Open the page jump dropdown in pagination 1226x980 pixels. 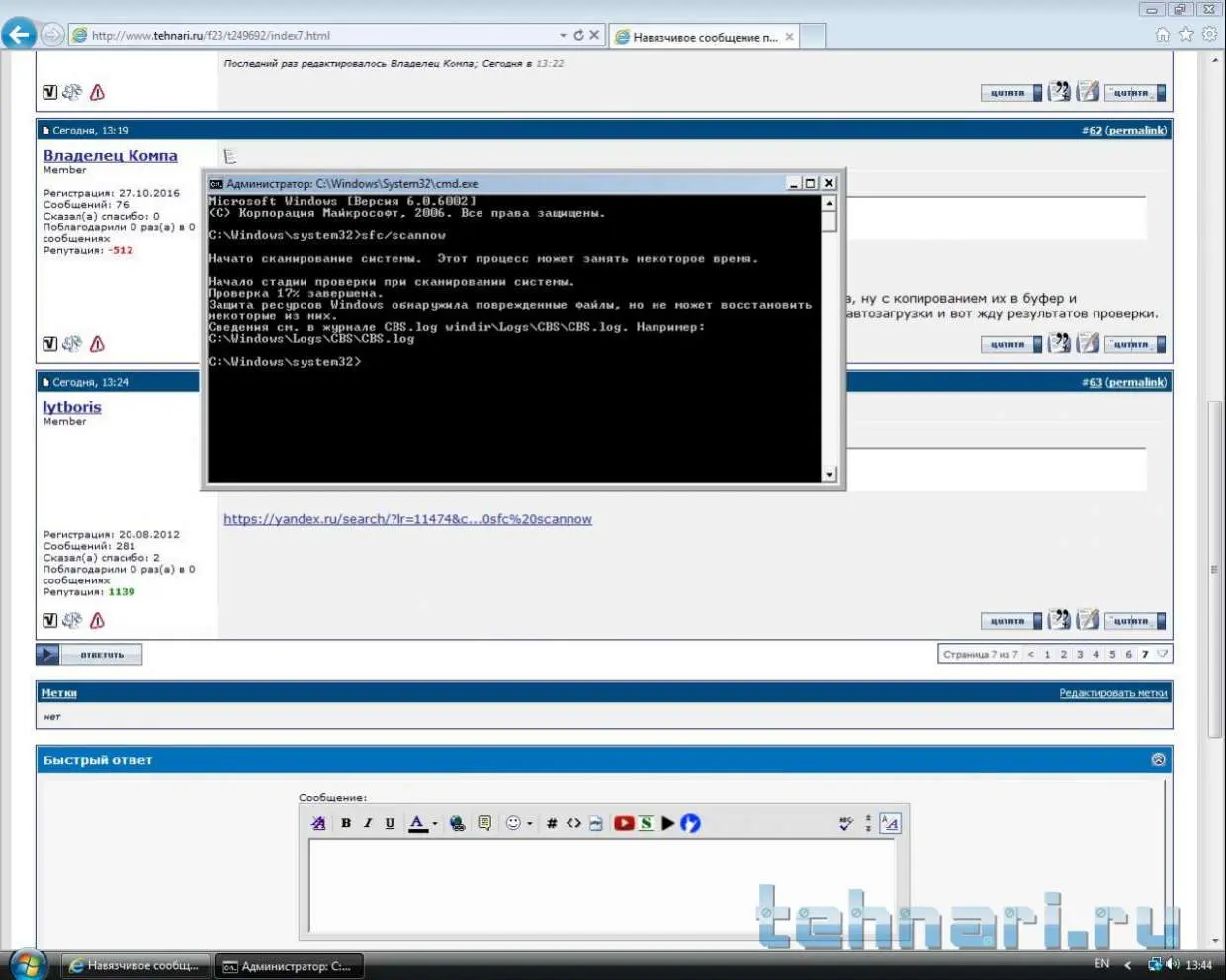[x=1163, y=655]
